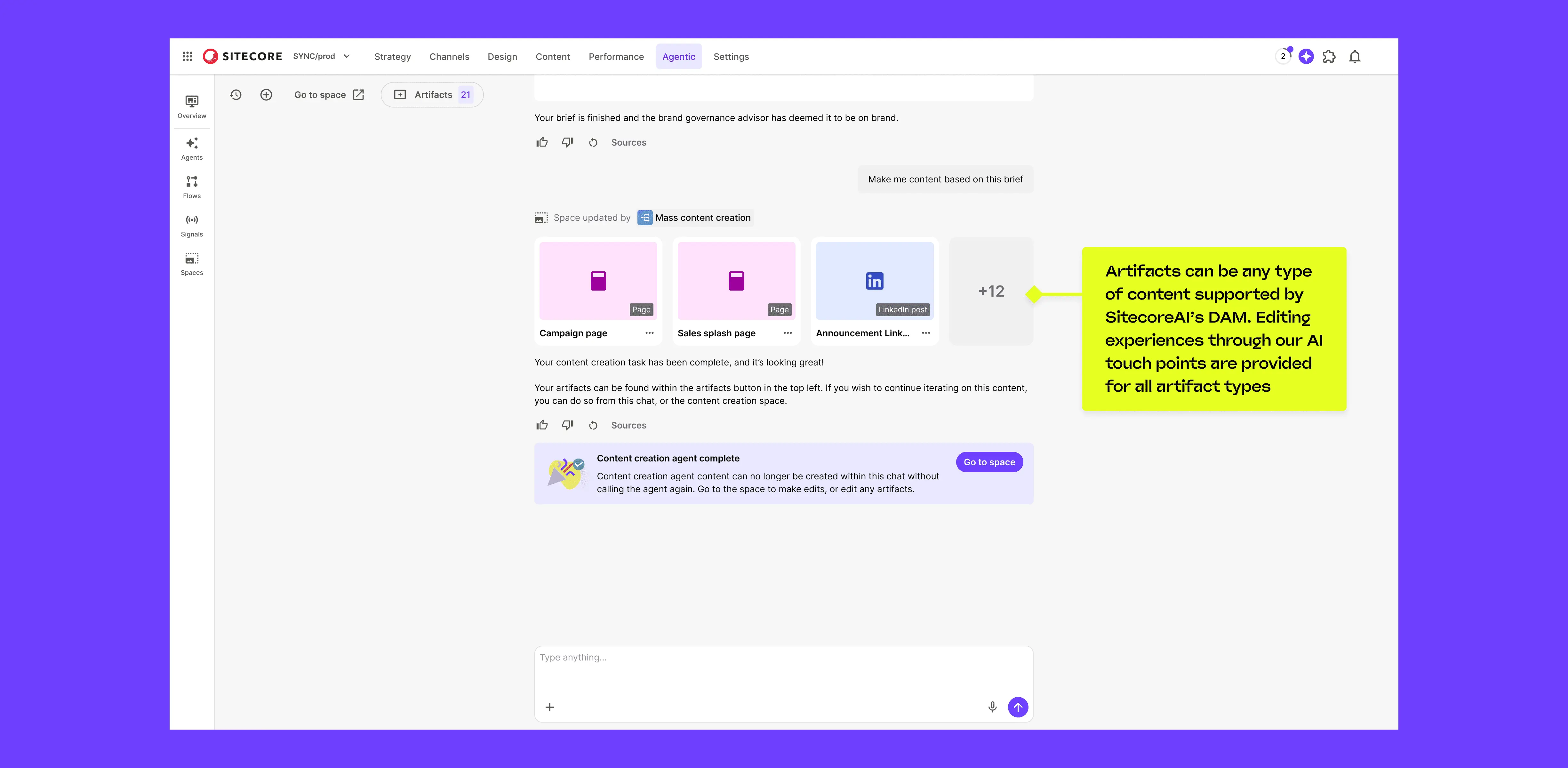Send the message with arrow button
This screenshot has height=768, width=1568.
1018,707
